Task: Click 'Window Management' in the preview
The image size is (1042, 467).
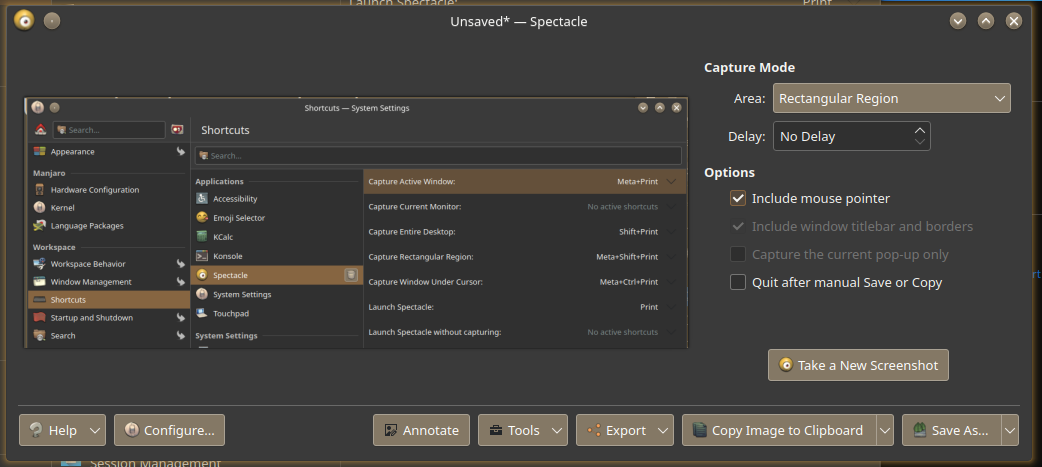Action: pyautogui.click(x=91, y=282)
